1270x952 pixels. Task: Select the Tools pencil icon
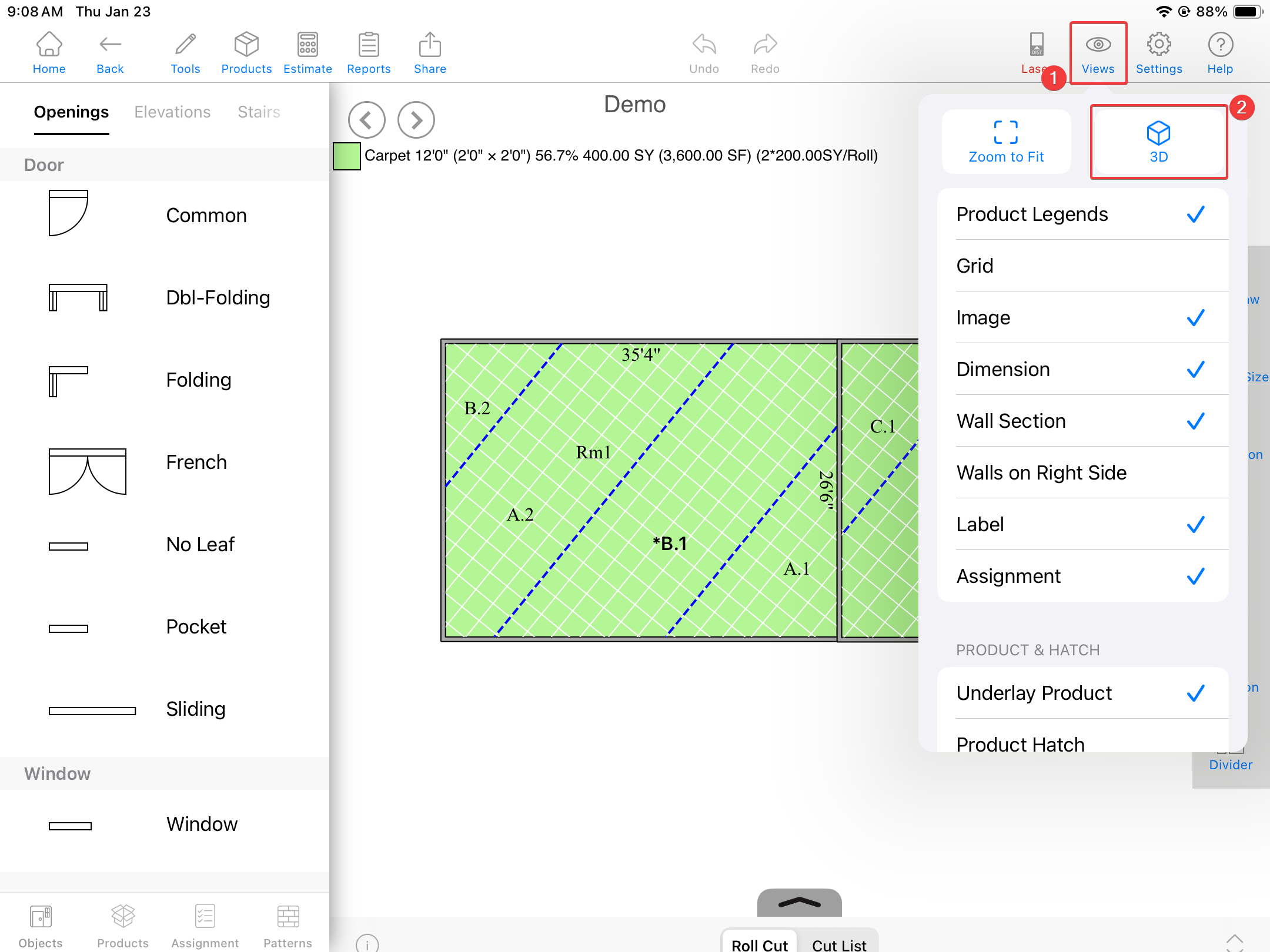(185, 53)
